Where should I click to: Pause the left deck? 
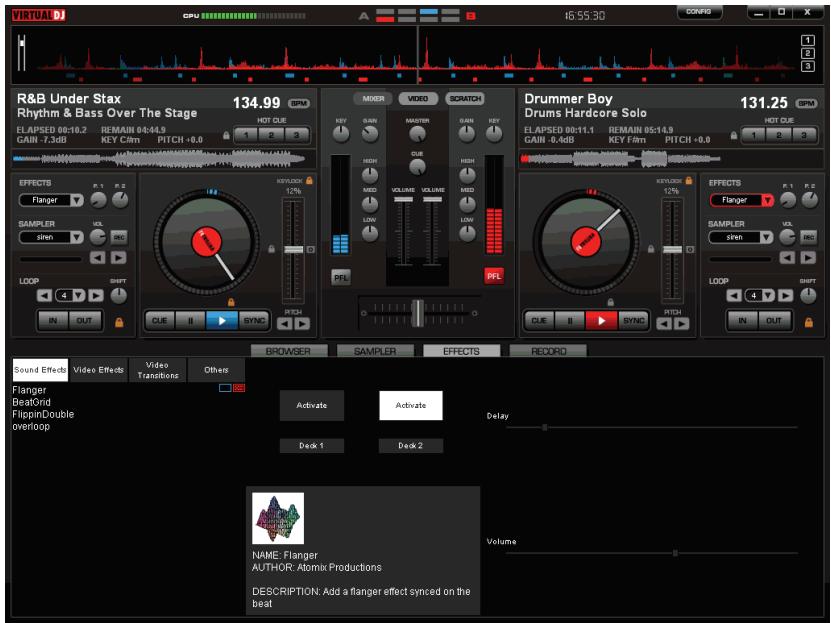pyautogui.click(x=191, y=321)
